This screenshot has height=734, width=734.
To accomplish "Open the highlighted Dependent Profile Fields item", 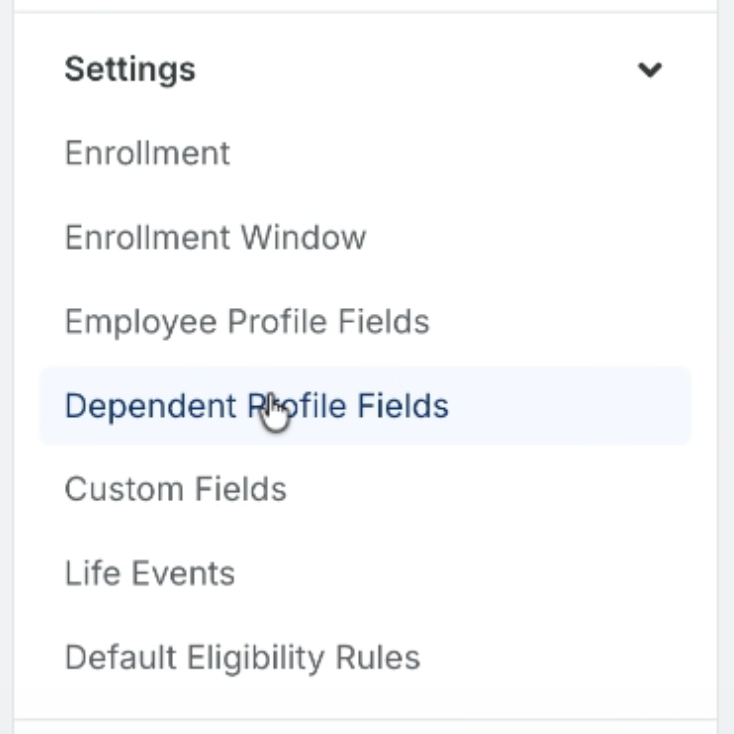I will click(x=366, y=405).
